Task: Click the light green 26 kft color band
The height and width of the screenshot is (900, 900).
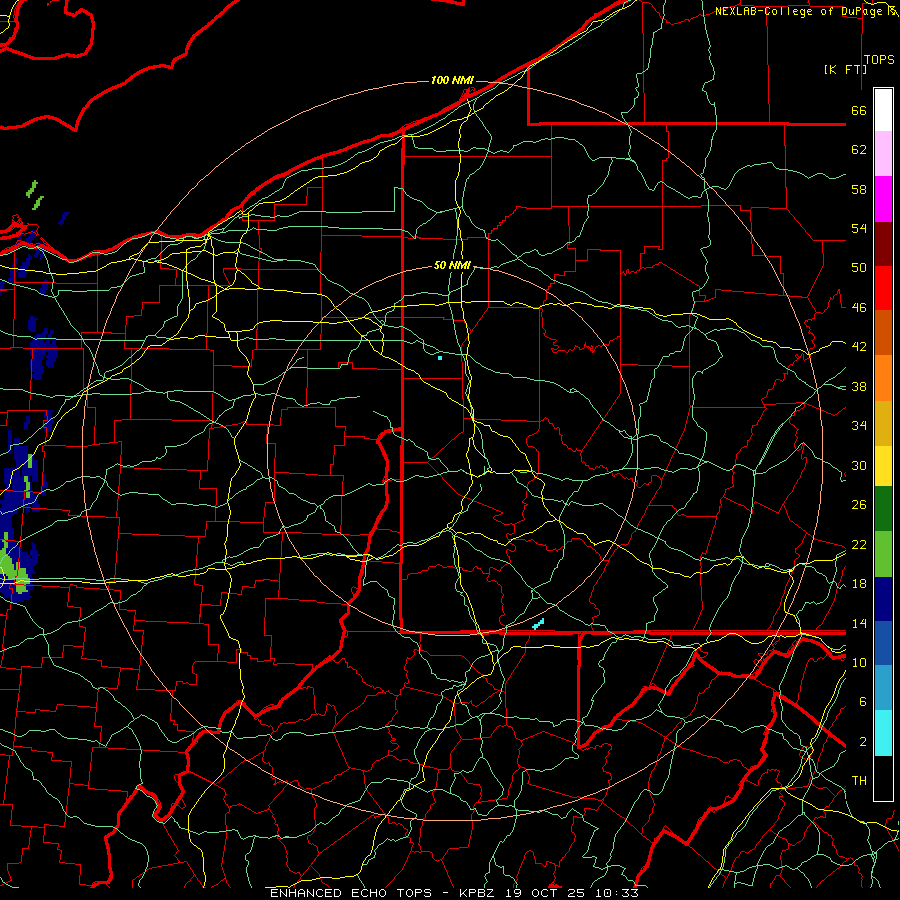Action: tap(883, 554)
